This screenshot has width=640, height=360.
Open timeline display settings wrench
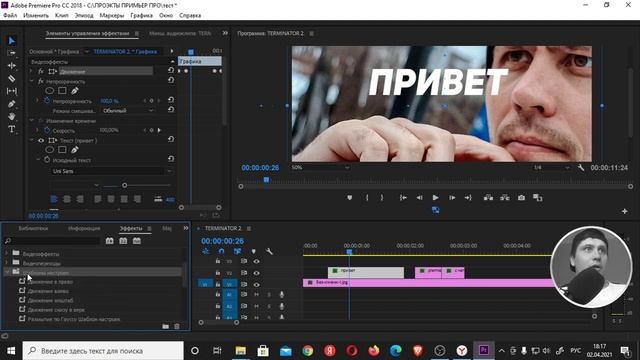pyautogui.click(x=269, y=251)
